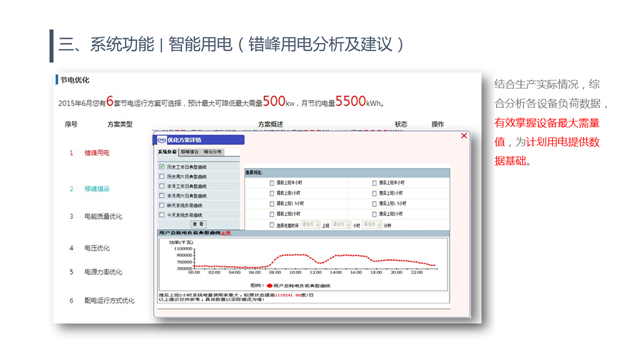Click the red legend dot for 用户总耗电负荷典型曲线
The image size is (640, 360).
tap(269, 286)
